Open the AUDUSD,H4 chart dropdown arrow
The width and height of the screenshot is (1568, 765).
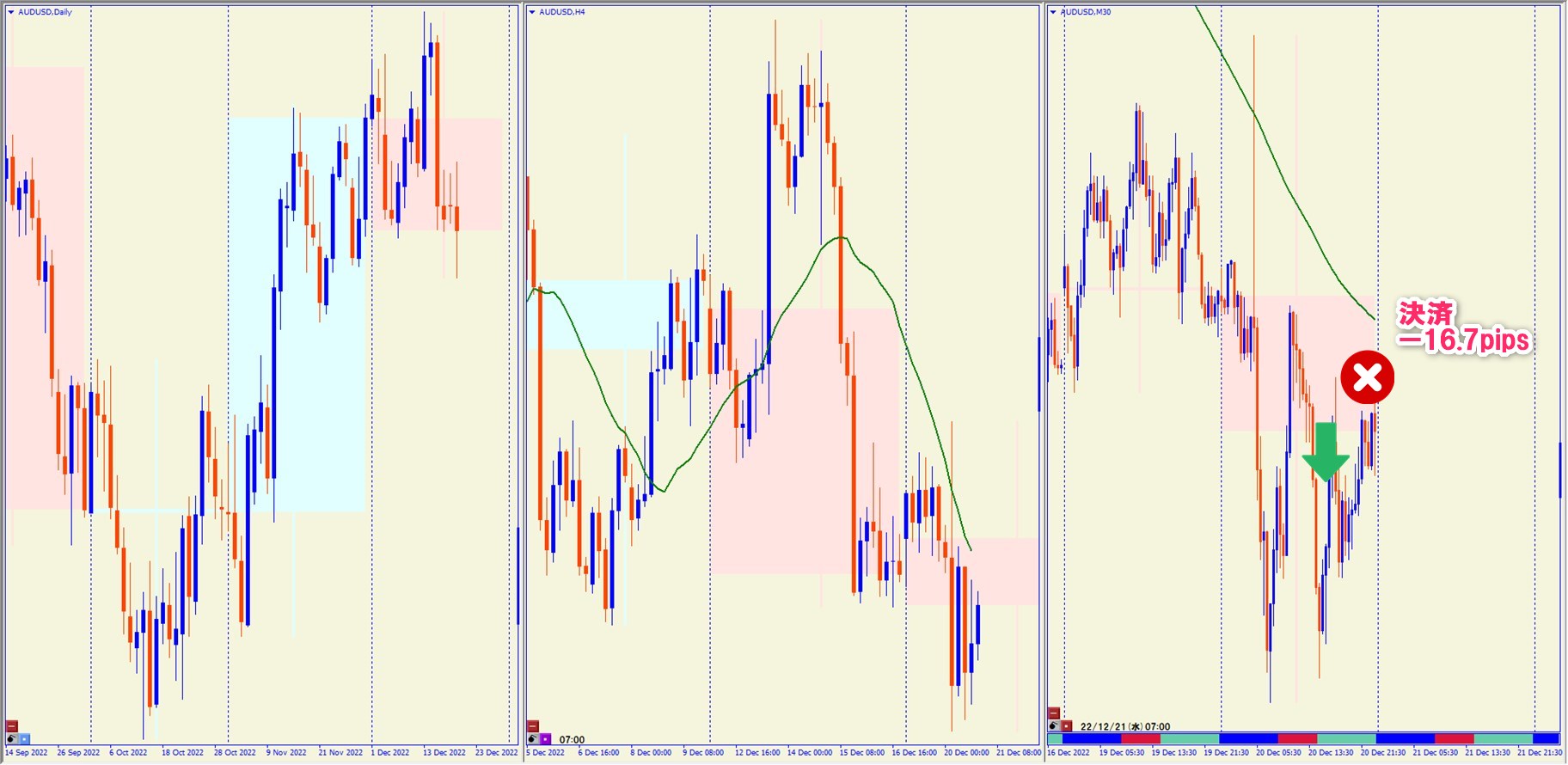[x=532, y=12]
